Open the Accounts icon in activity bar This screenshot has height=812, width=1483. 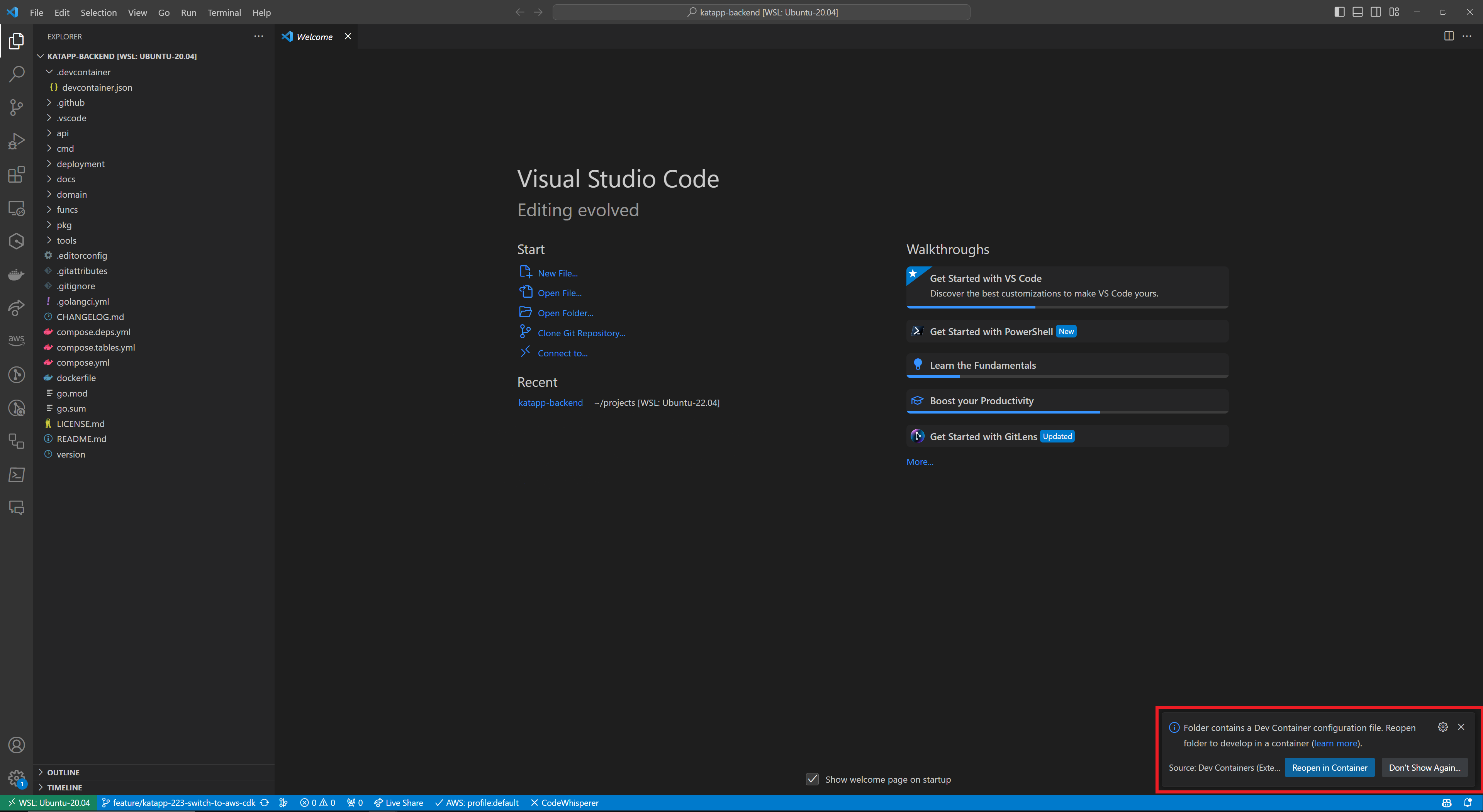click(x=17, y=745)
